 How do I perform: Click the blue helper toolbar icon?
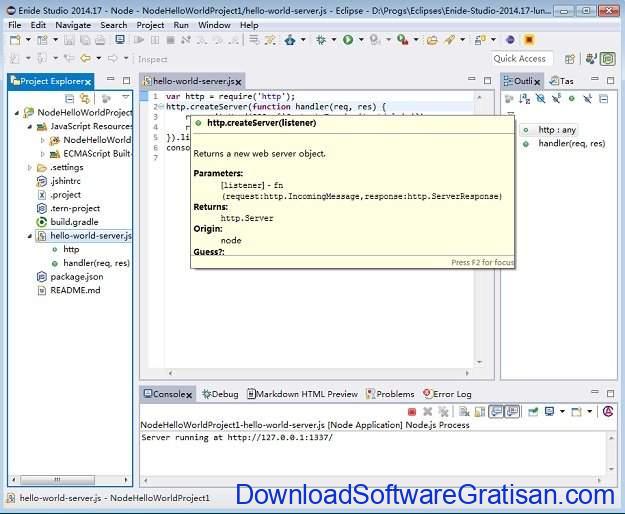click(x=290, y=40)
